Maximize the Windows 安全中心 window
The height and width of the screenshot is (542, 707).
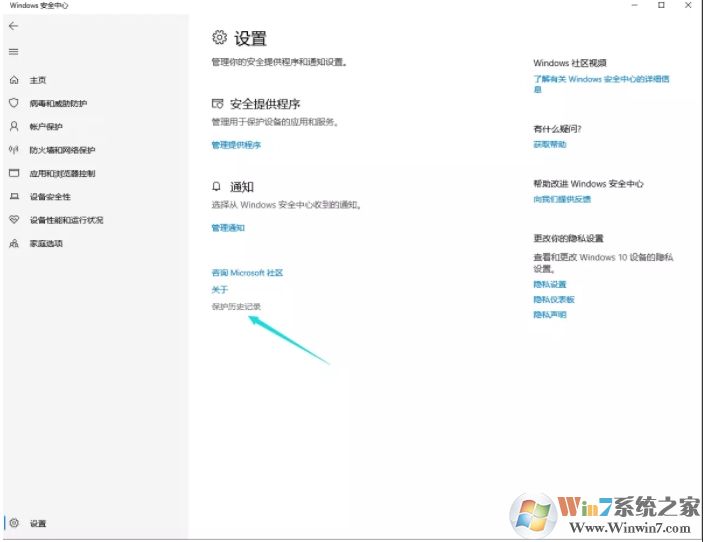point(661,5)
